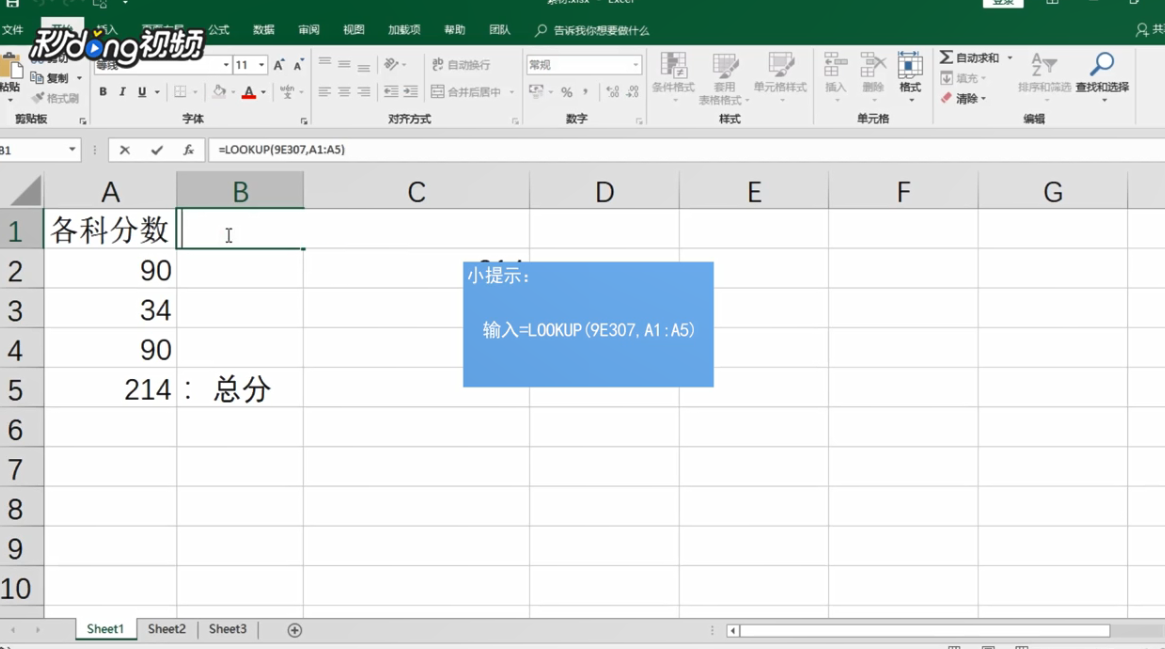
Task: Increase font size
Action: [279, 65]
